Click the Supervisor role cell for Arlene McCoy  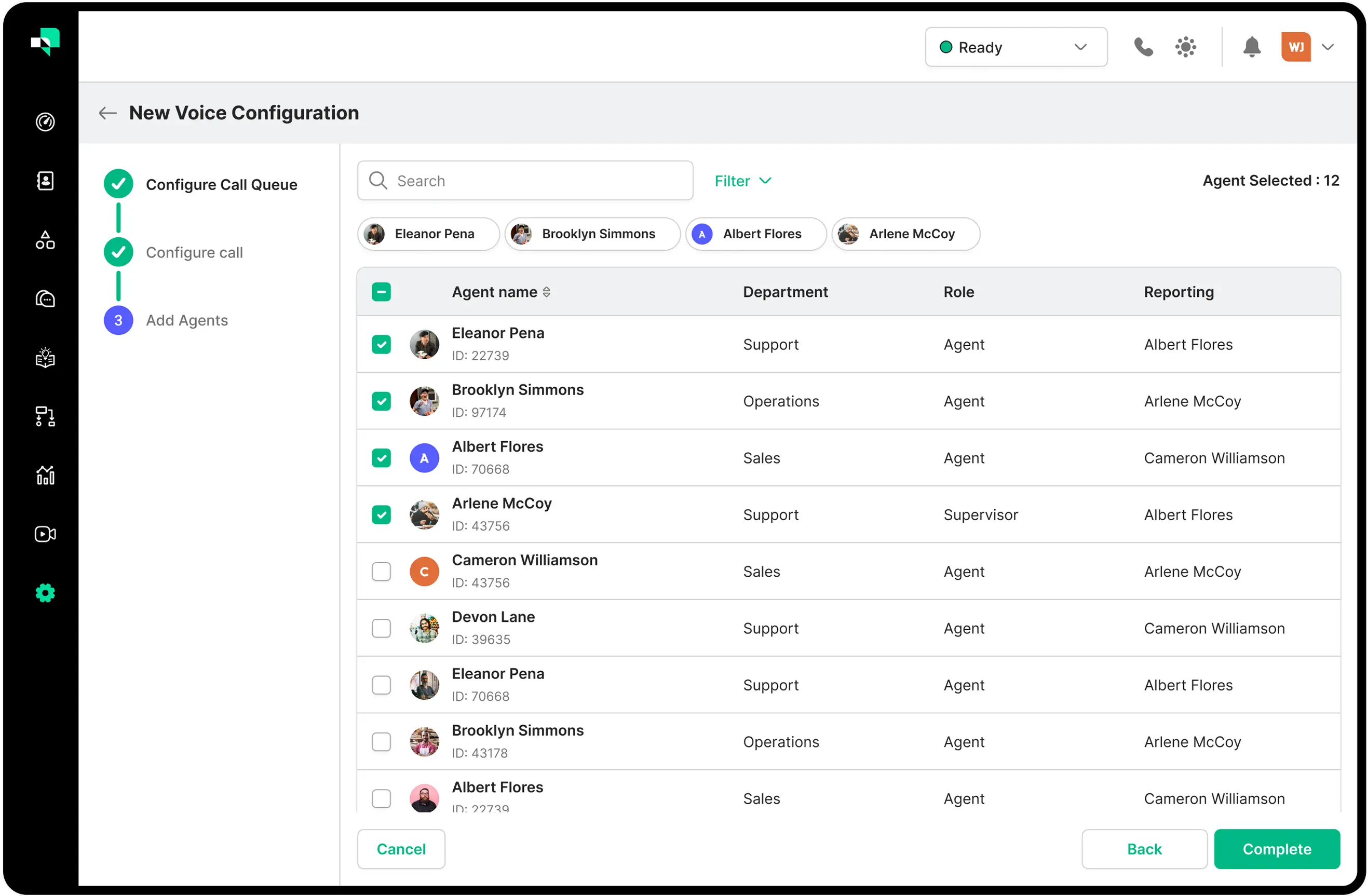980,514
